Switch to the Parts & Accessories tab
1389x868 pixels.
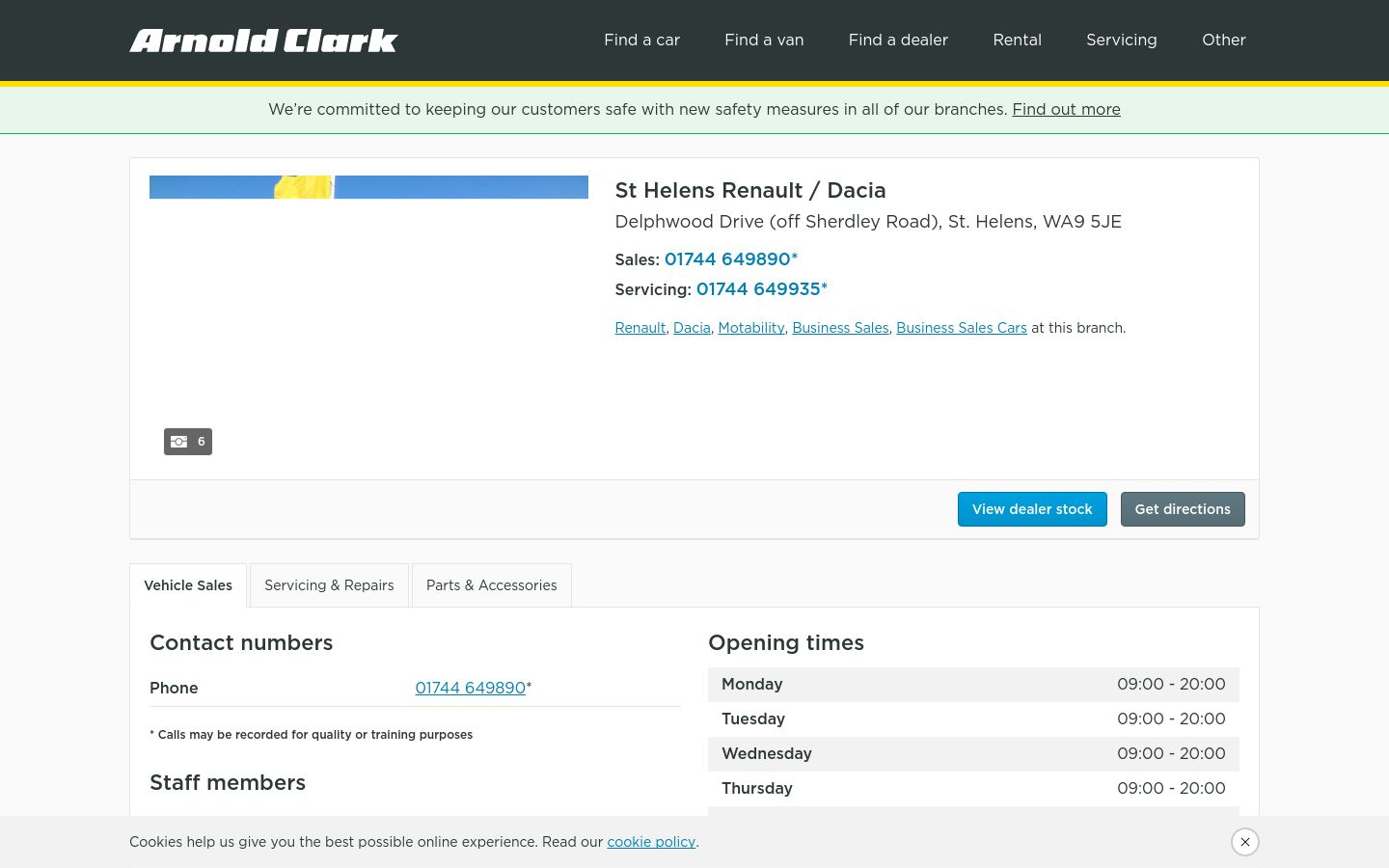(492, 585)
